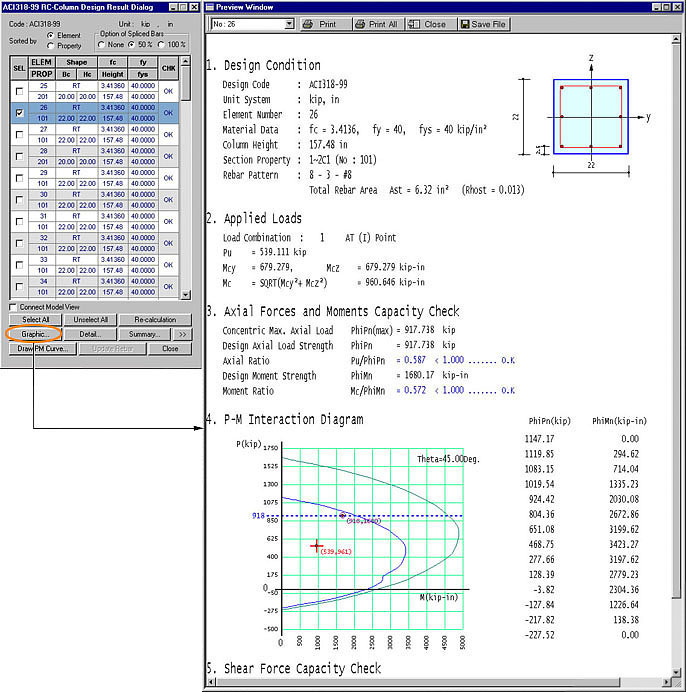686x692 pixels.
Task: Sort by Property radio option
Action: point(51,46)
